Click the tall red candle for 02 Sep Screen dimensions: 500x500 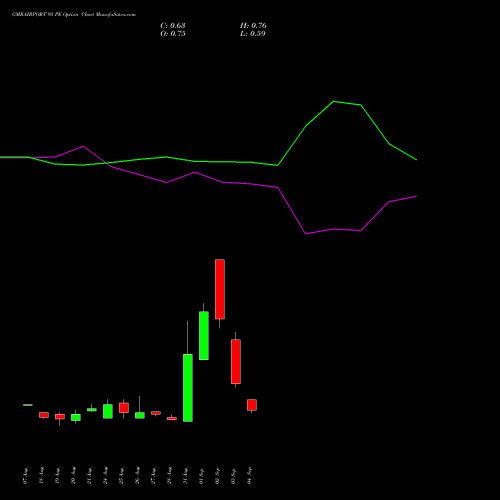click(220, 289)
